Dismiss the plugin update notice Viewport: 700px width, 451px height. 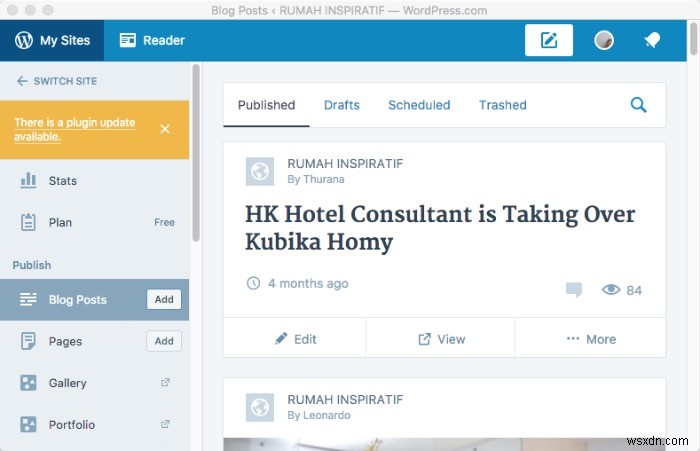click(165, 129)
